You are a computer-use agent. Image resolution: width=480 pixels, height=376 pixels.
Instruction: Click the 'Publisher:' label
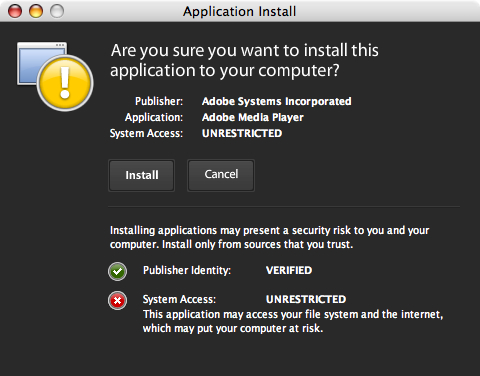point(159,101)
